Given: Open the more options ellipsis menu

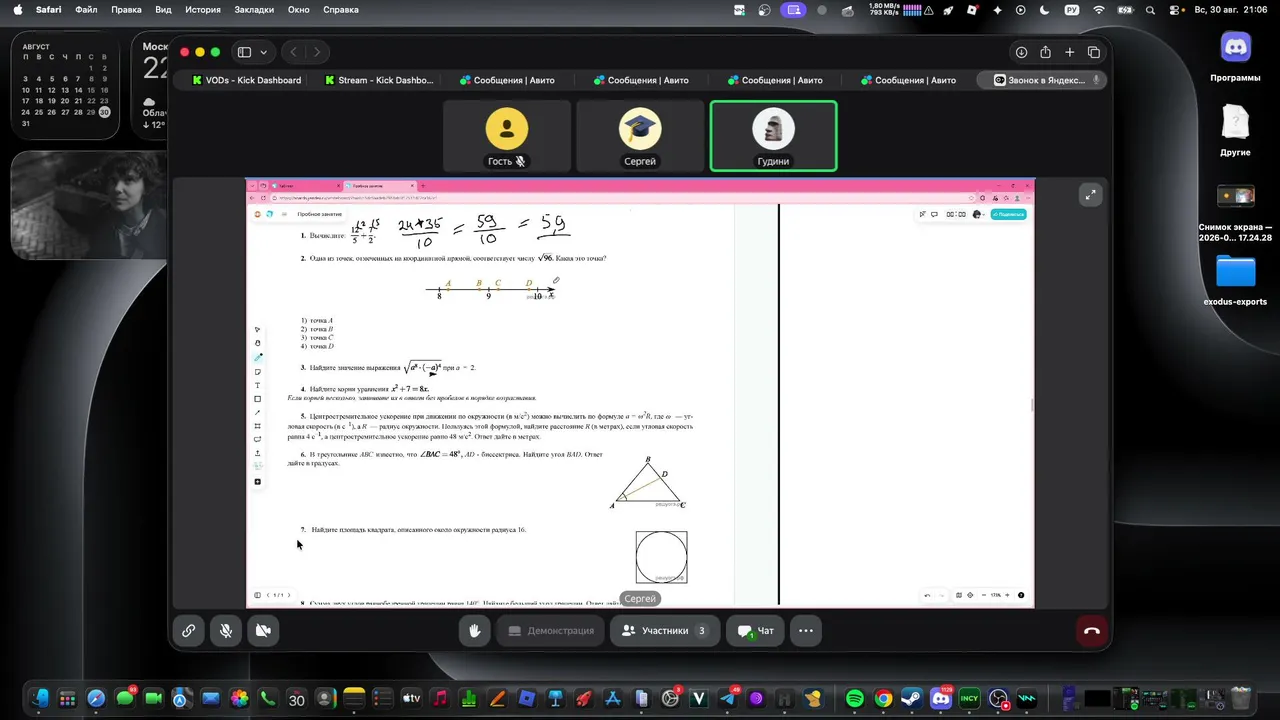Looking at the screenshot, I should tap(806, 631).
